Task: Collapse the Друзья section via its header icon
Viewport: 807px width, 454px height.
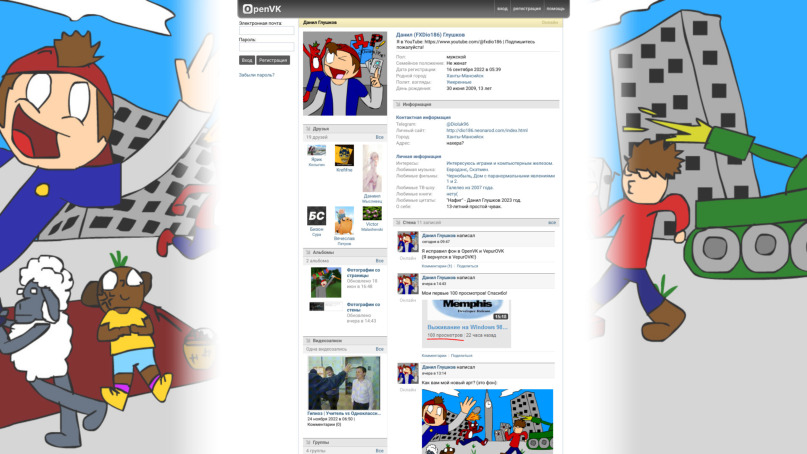Action: [x=308, y=129]
